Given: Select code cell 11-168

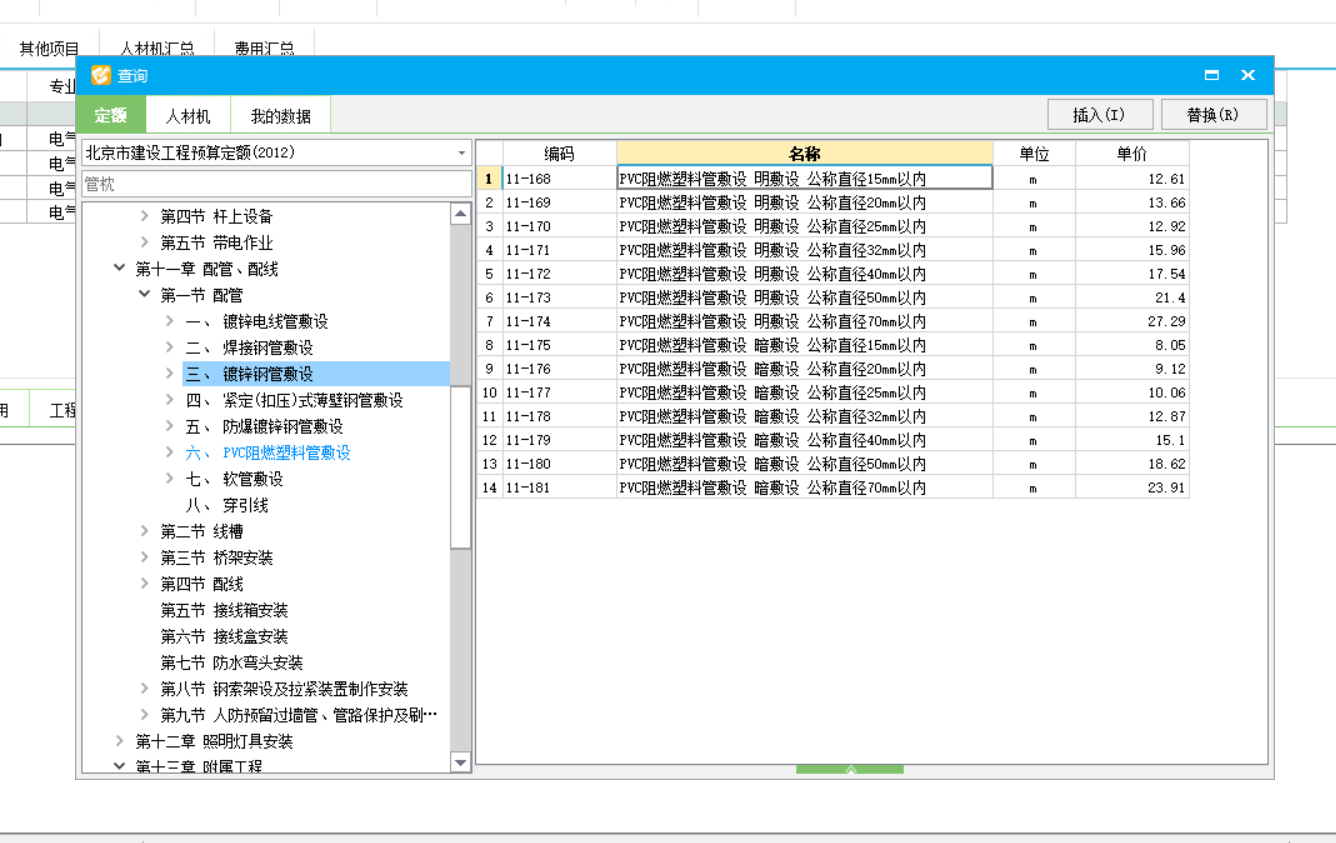Looking at the screenshot, I should click(560, 179).
